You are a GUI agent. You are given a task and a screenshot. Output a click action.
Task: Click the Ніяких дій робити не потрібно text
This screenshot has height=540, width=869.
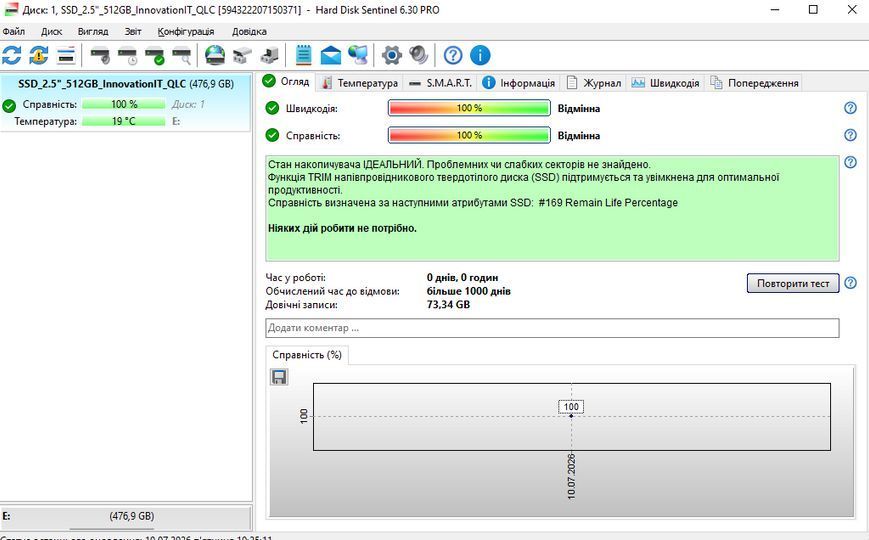click(343, 228)
